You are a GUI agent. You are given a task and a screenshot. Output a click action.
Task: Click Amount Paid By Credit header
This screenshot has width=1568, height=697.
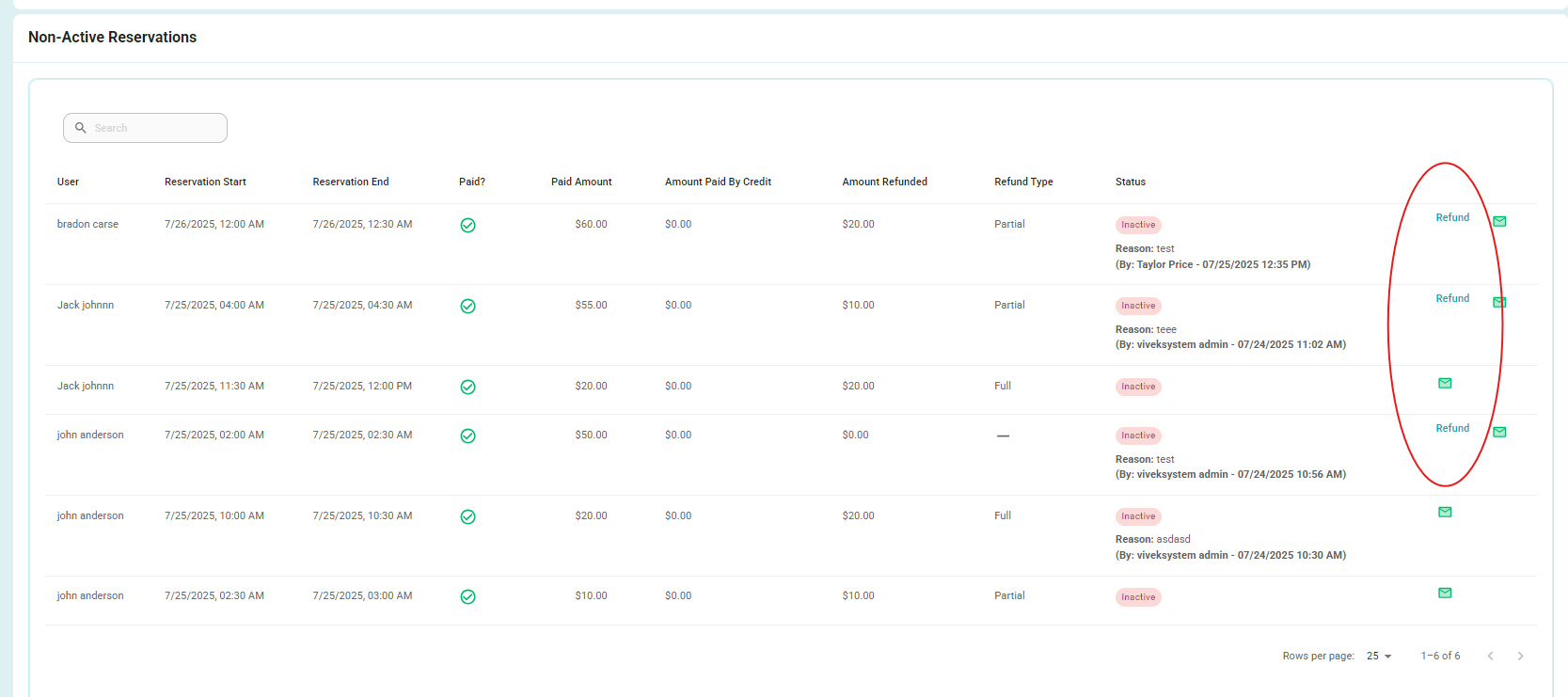click(x=718, y=182)
